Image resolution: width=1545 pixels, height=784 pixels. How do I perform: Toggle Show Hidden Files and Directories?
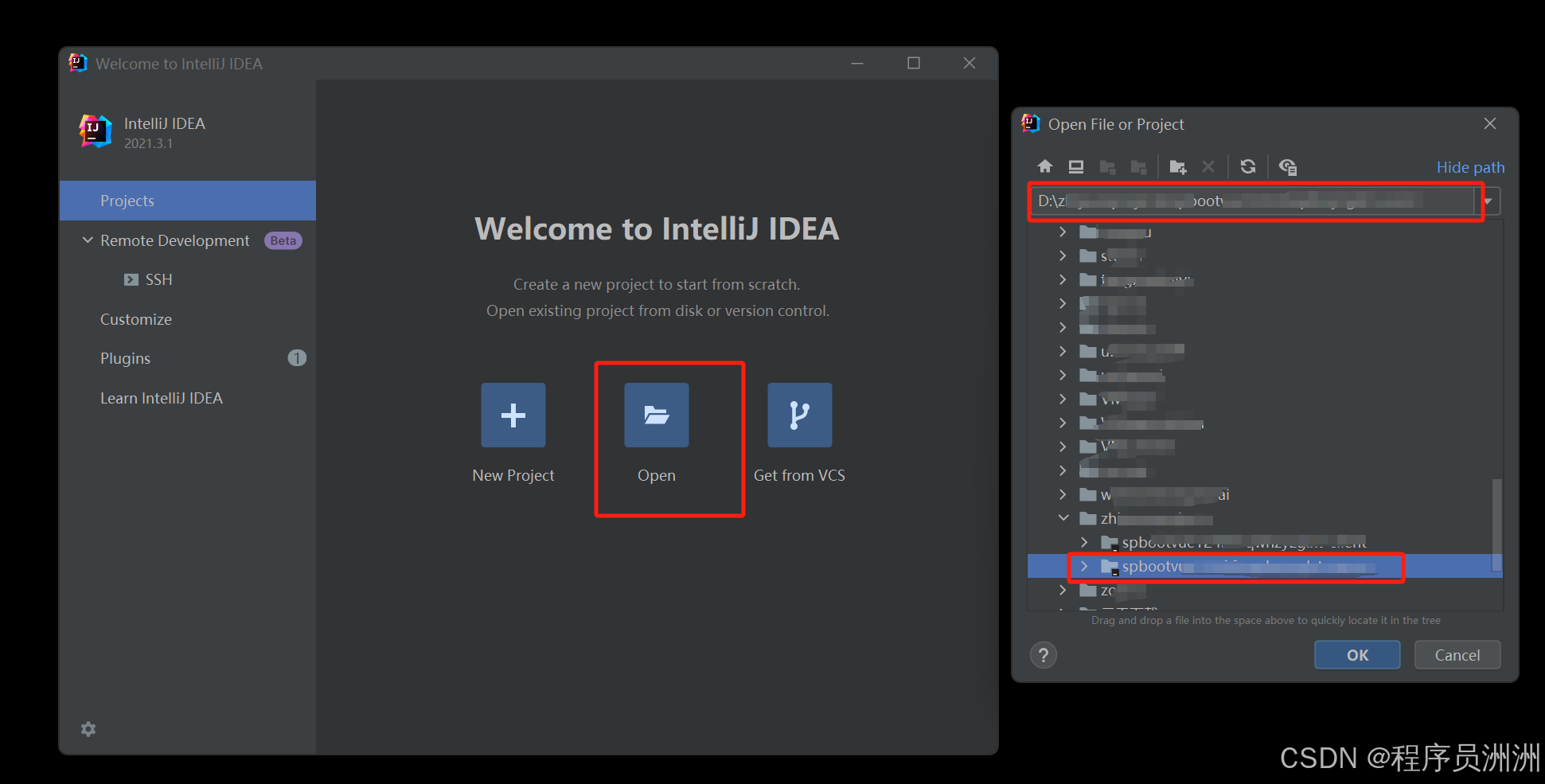pos(1288,166)
